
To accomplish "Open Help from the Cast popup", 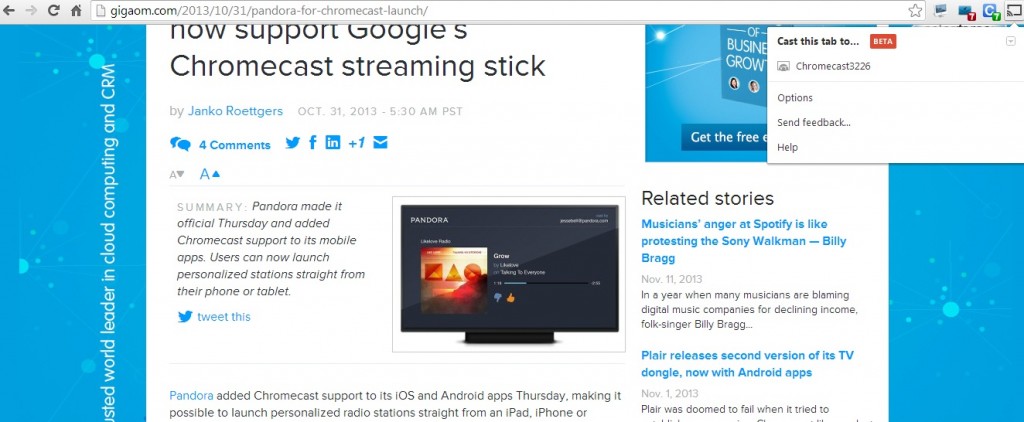I will pos(788,147).
